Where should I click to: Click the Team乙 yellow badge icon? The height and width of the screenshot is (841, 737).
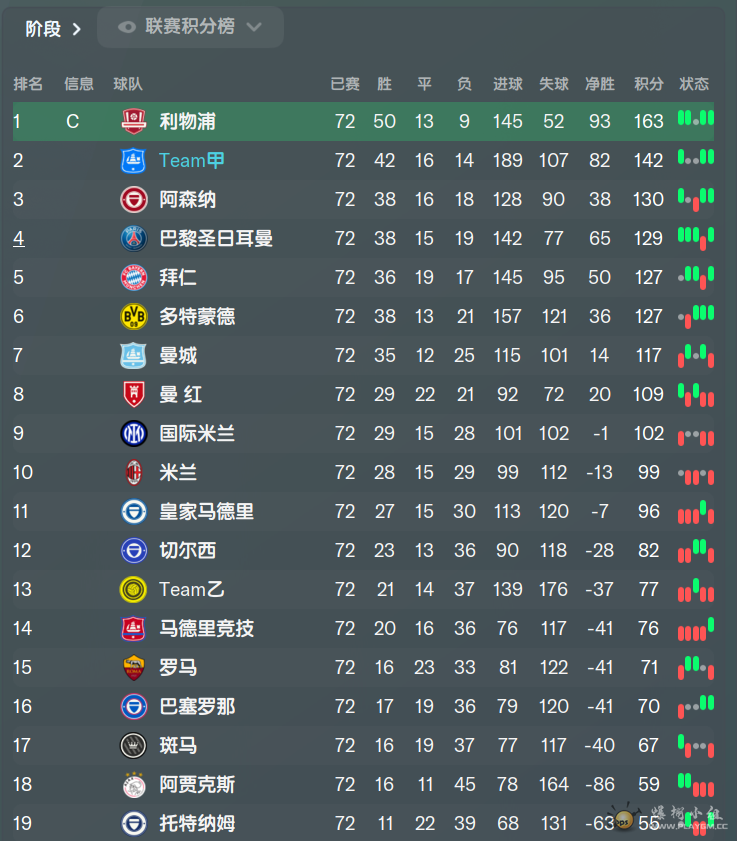tap(133, 589)
